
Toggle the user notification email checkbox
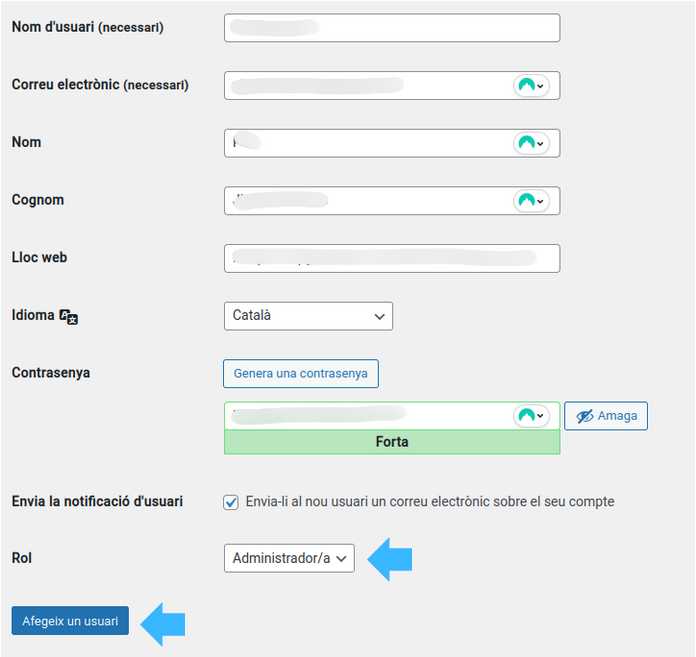click(x=231, y=502)
